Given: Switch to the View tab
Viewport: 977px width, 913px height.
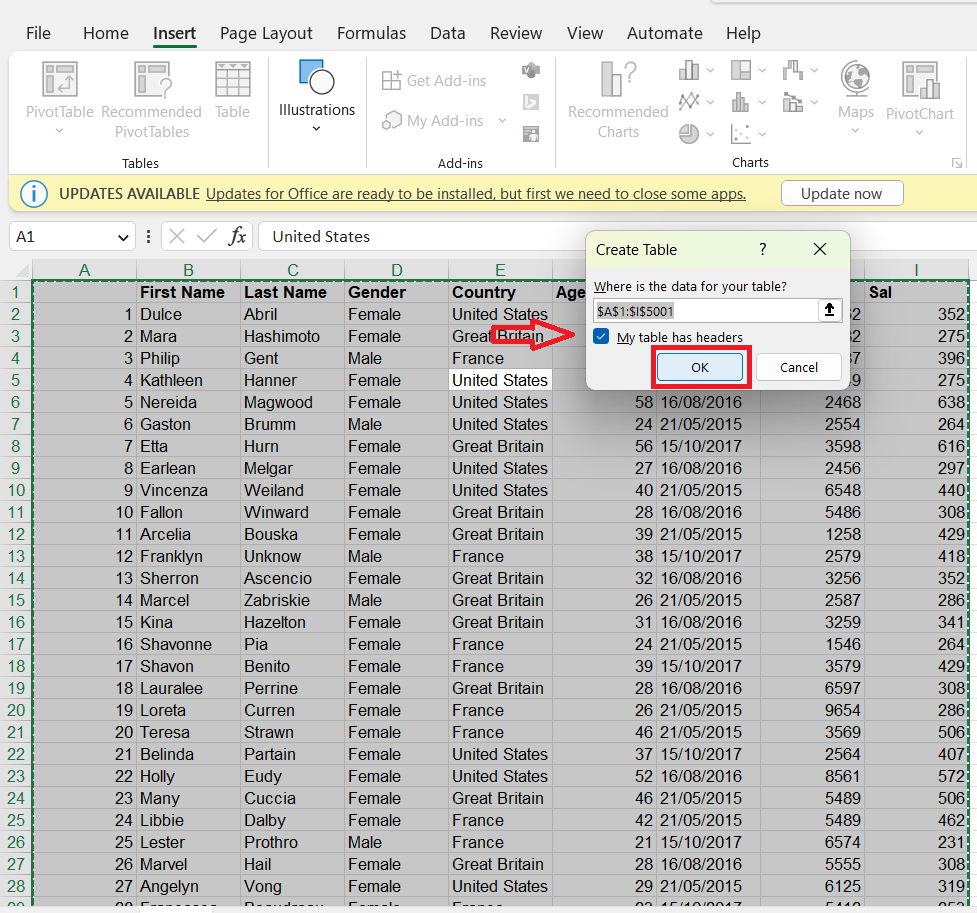Looking at the screenshot, I should [584, 33].
